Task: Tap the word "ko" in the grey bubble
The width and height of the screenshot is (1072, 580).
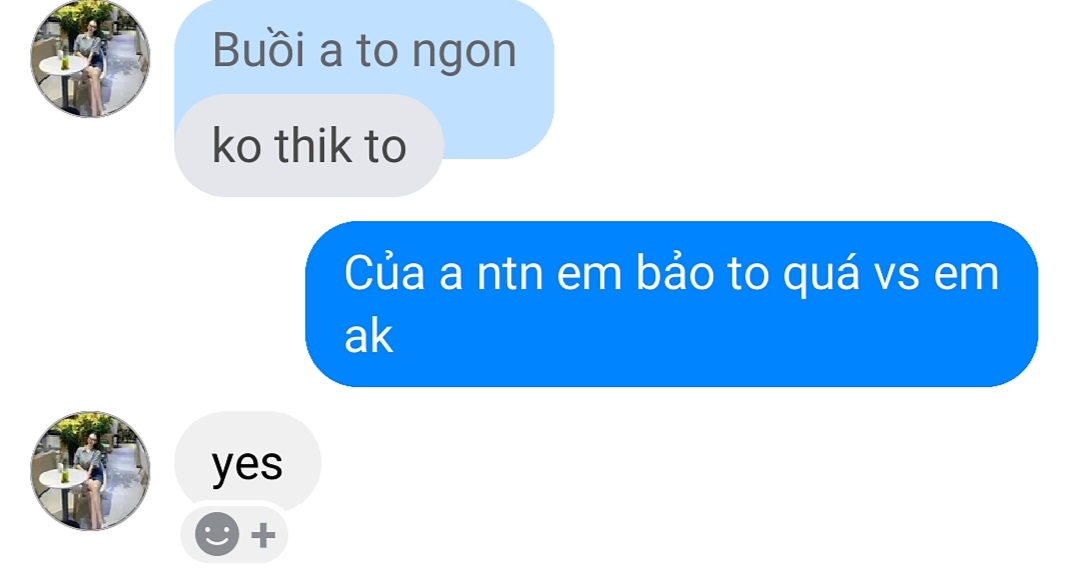Action: click(237, 146)
